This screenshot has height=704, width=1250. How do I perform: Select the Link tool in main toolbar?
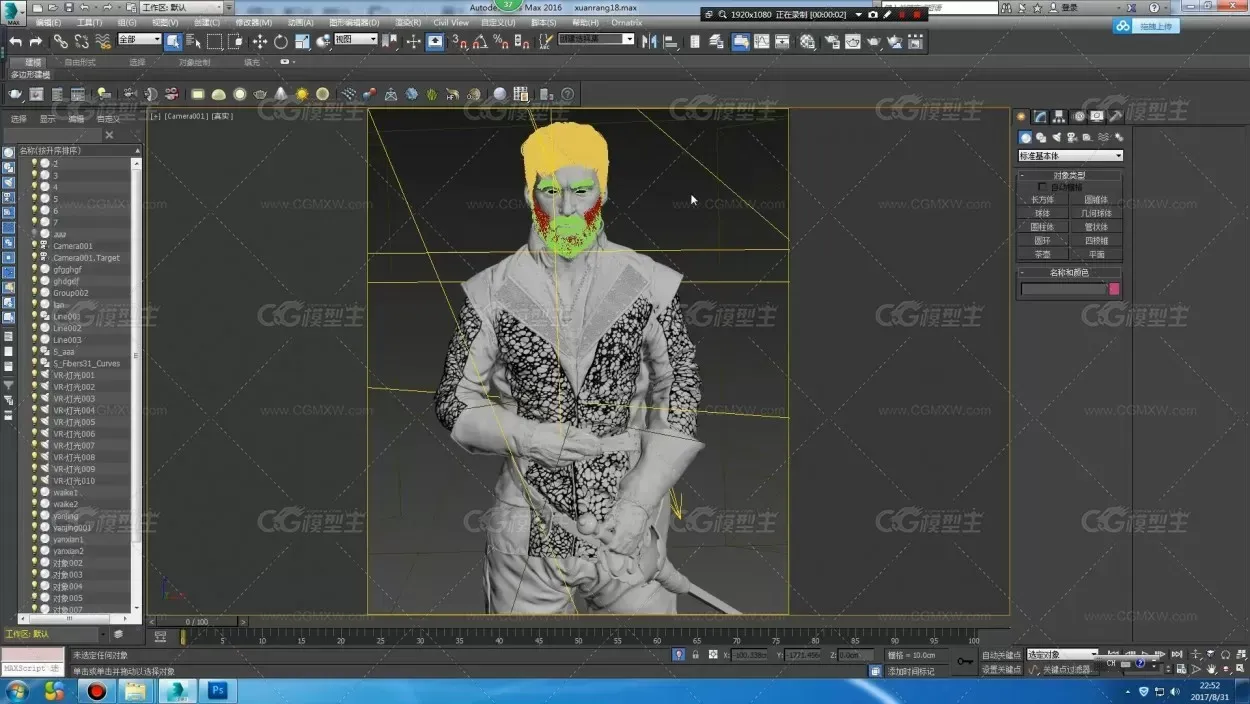(61, 41)
